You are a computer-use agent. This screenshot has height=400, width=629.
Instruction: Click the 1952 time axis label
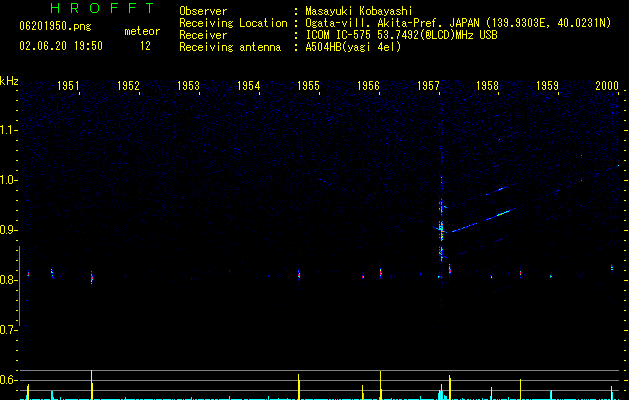tap(128, 85)
